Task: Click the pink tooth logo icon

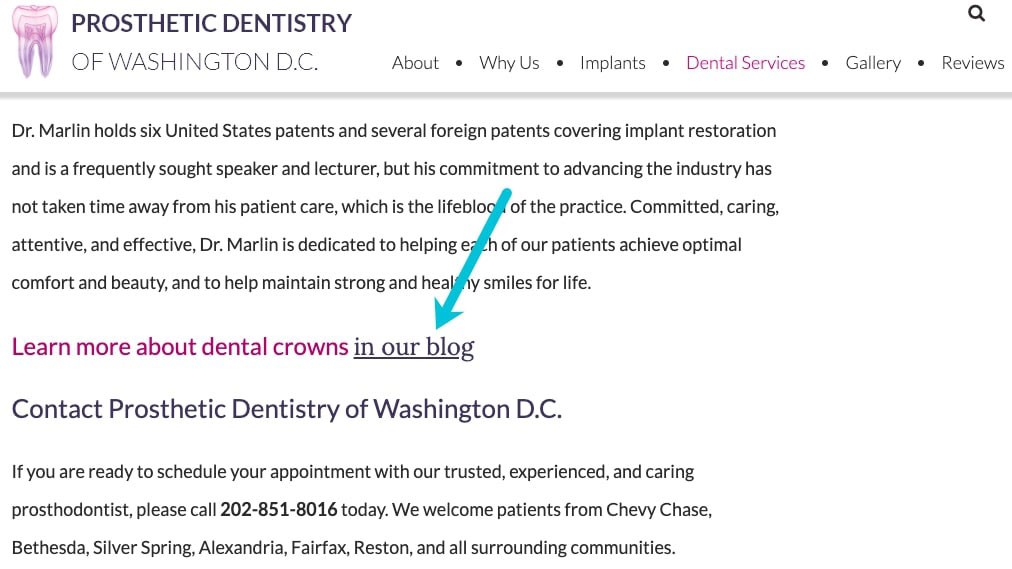Action: [x=35, y=41]
